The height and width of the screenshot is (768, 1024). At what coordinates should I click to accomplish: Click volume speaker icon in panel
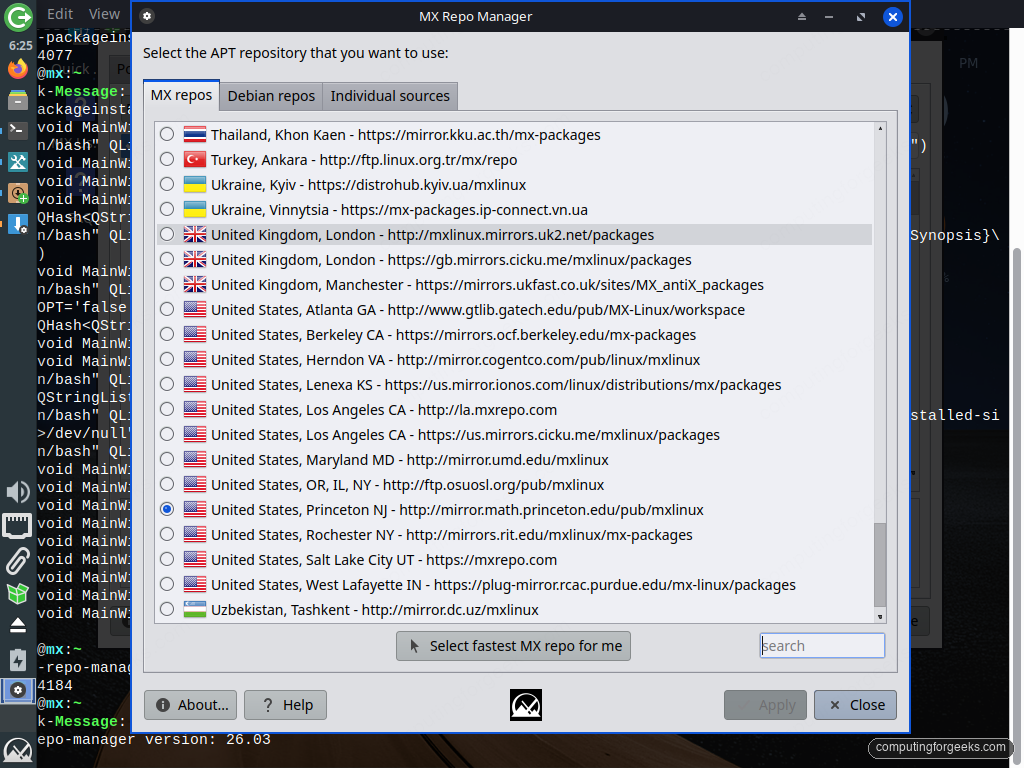18,492
